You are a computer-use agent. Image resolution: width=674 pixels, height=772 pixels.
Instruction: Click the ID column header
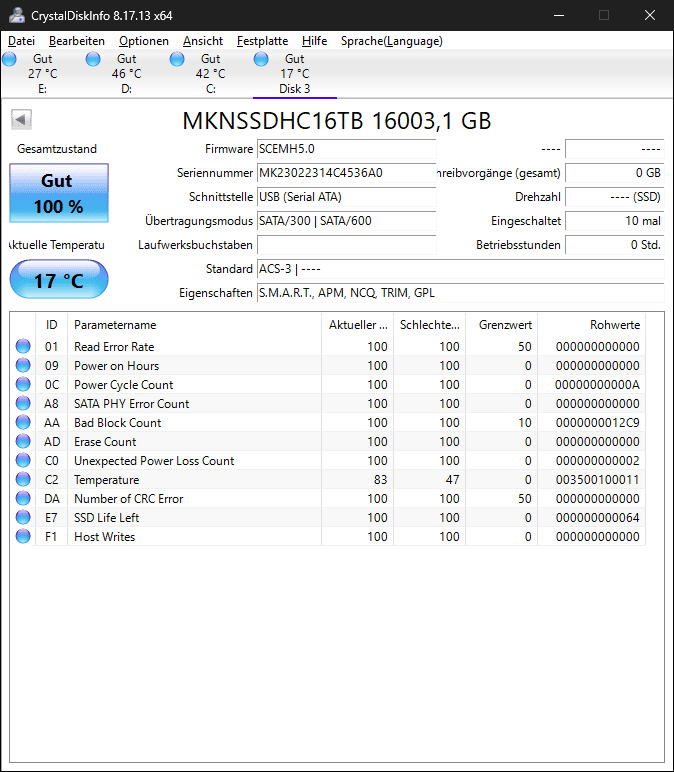[51, 325]
